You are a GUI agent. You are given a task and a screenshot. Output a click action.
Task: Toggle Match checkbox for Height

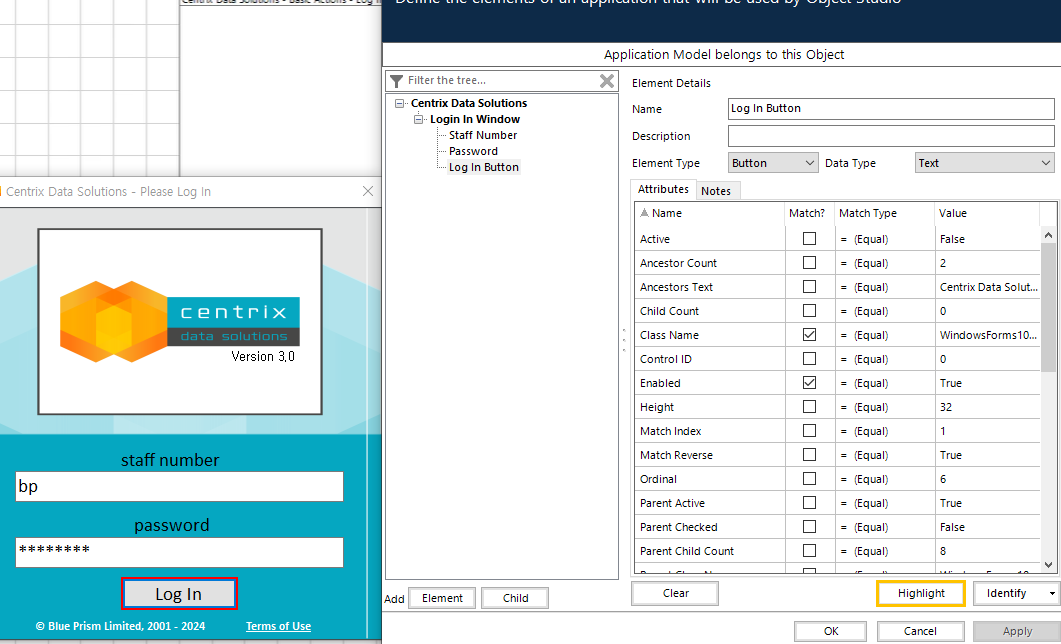click(809, 407)
